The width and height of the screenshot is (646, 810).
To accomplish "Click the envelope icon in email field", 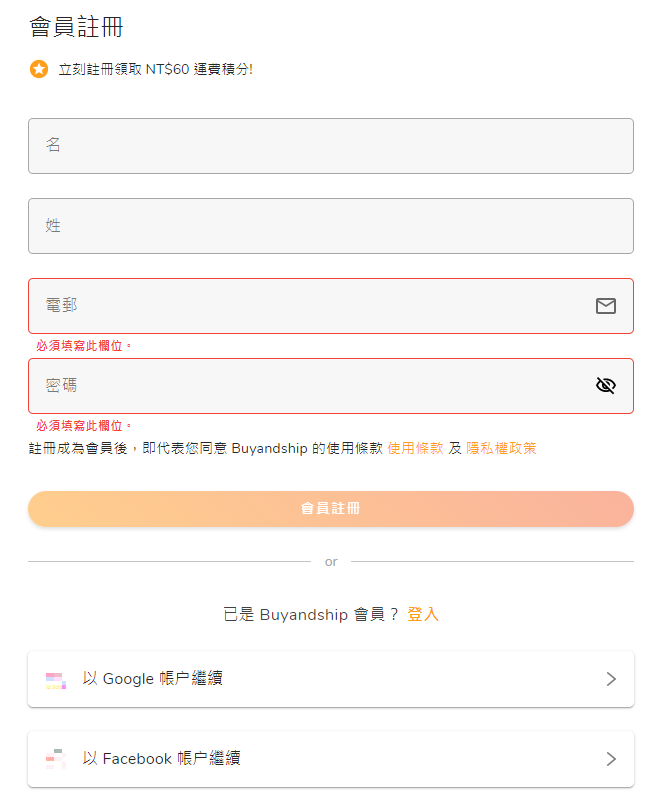I will [x=606, y=306].
